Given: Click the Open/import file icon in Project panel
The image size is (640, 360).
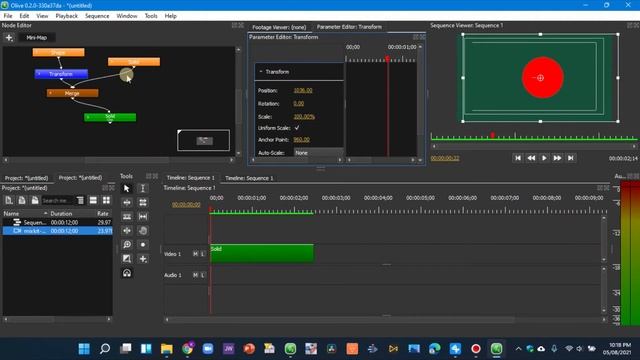Looking at the screenshot, I should (22, 200).
